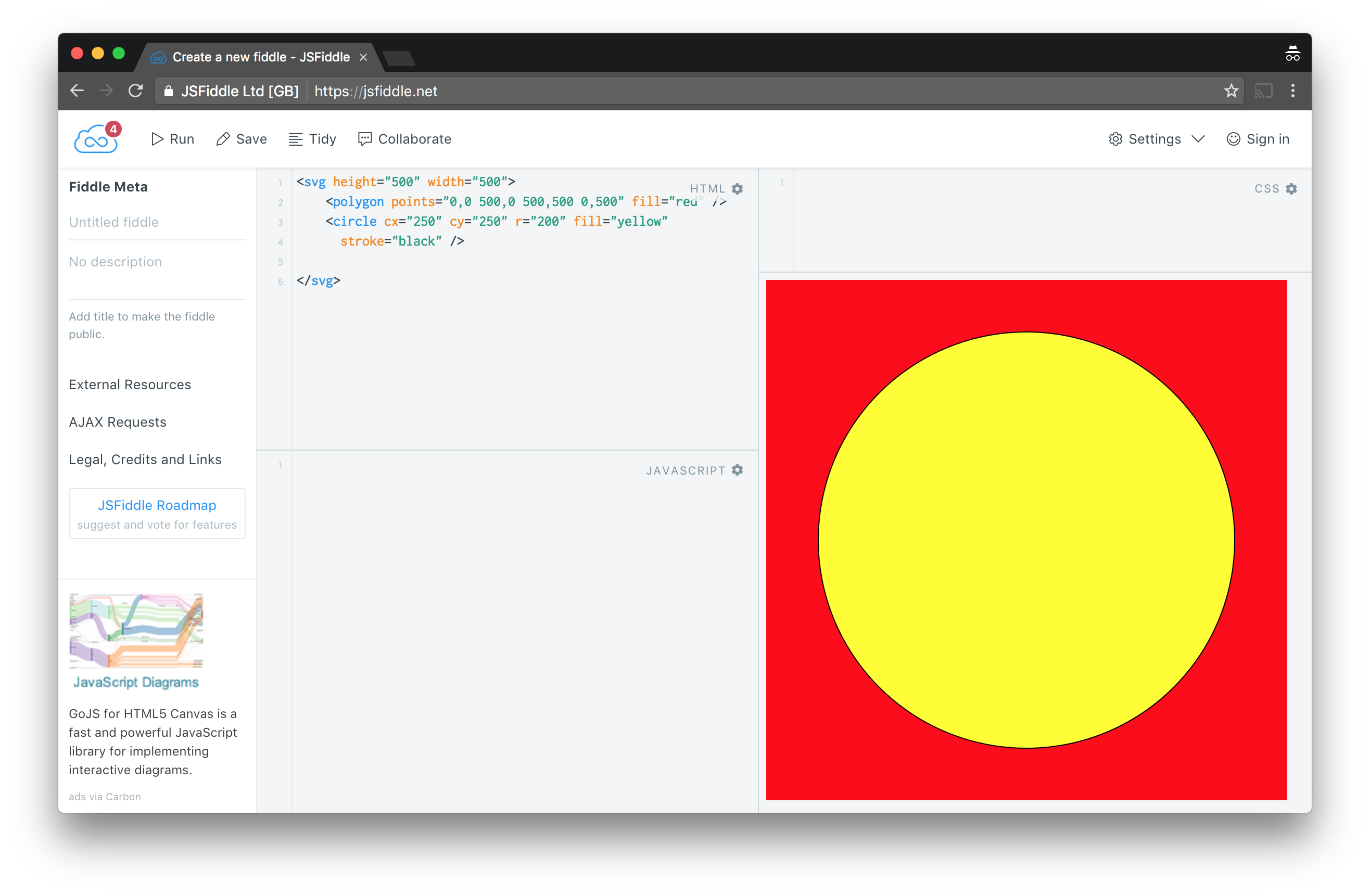Tidy up the code
This screenshot has height=896, width=1370.
click(312, 139)
